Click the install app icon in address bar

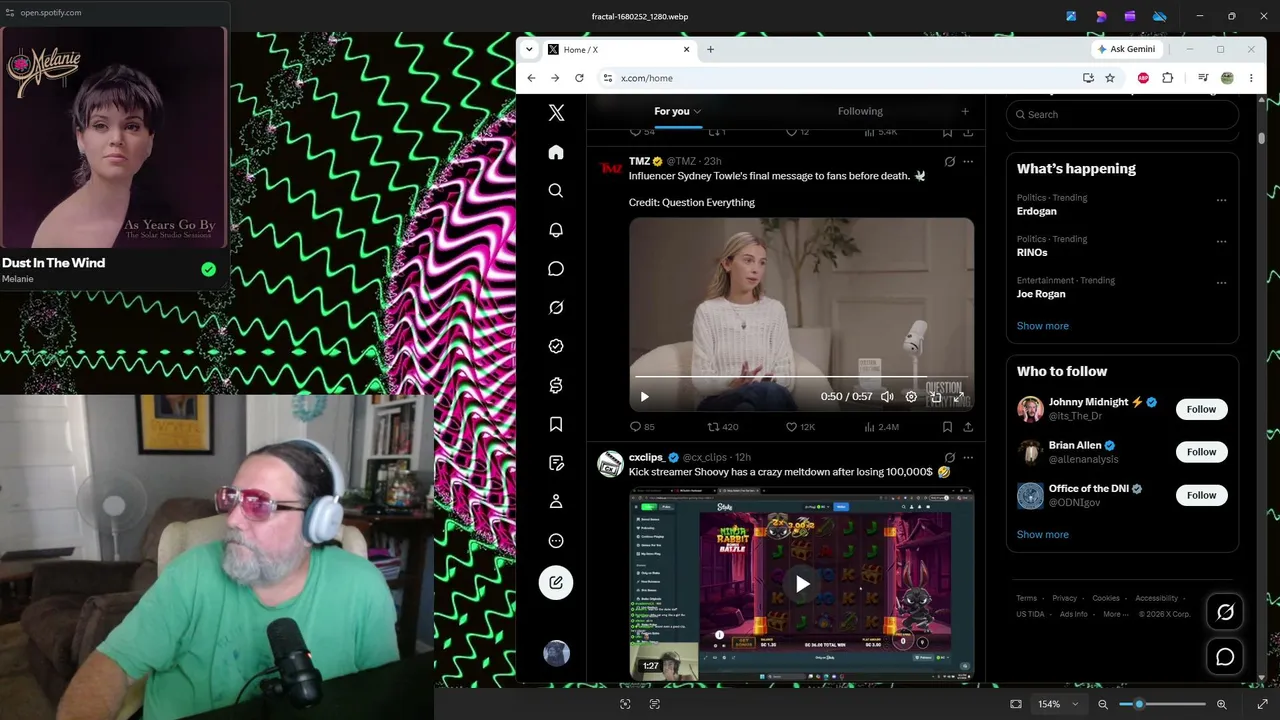pos(1088,78)
